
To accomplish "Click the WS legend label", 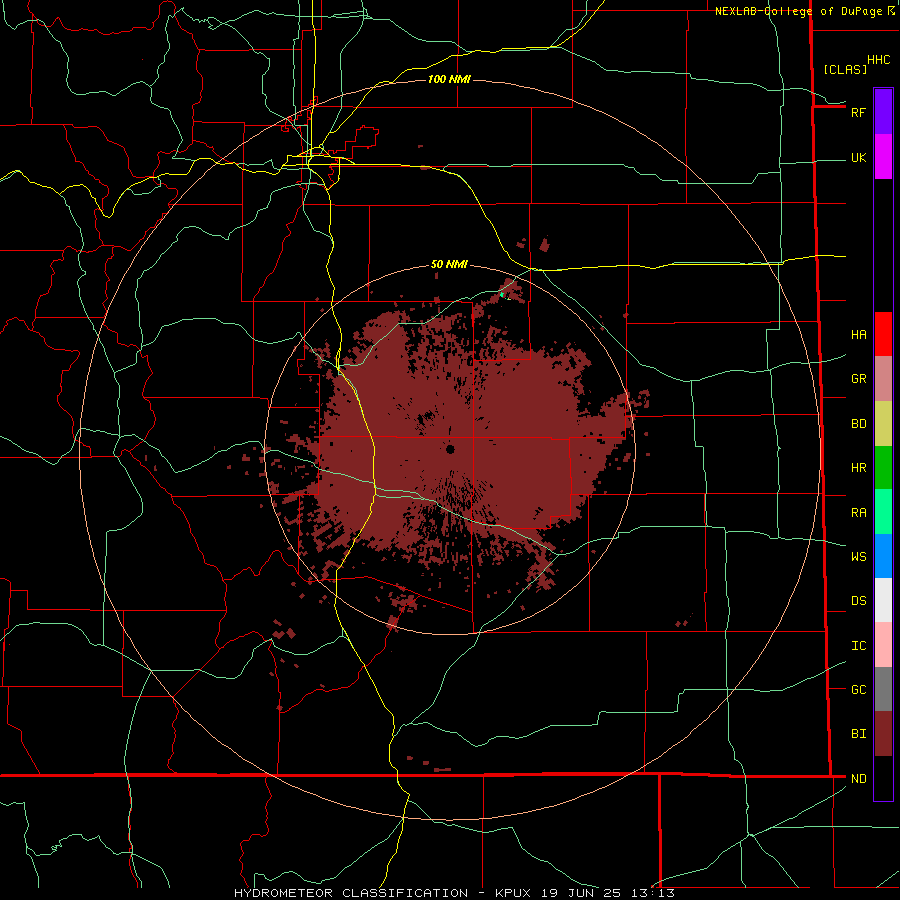I will coord(858,556).
